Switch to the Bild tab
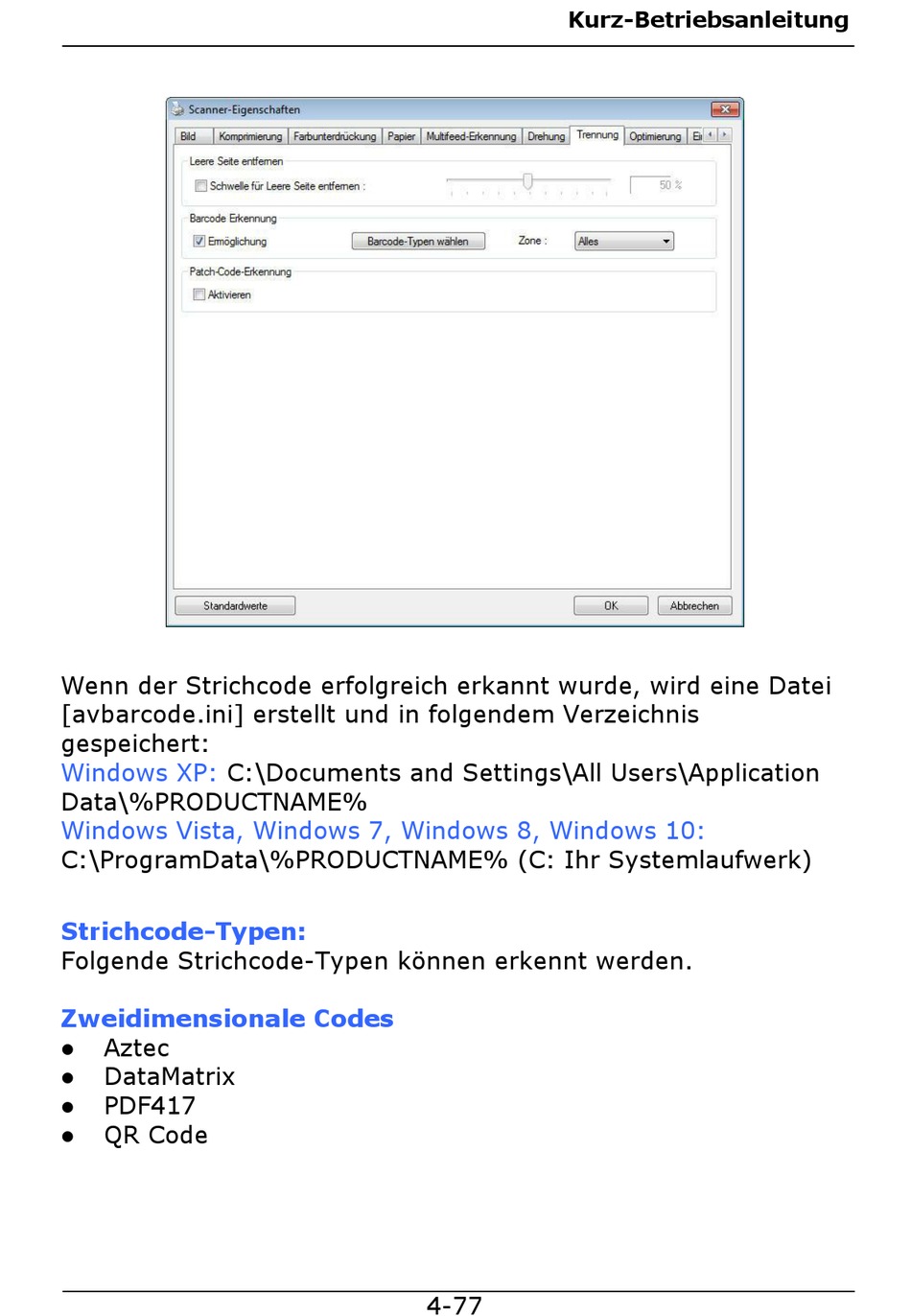Image resolution: width=911 pixels, height=1316 pixels. pyautogui.click(x=189, y=136)
